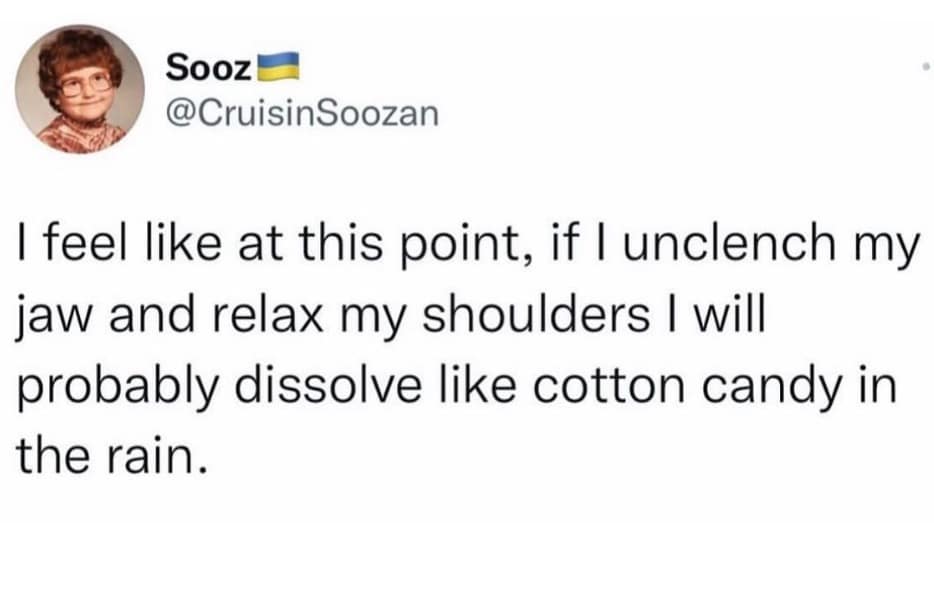The width and height of the screenshot is (934, 590).
Task: Click the Ukraine flag emoji beside Sooz
Action: coord(274,66)
